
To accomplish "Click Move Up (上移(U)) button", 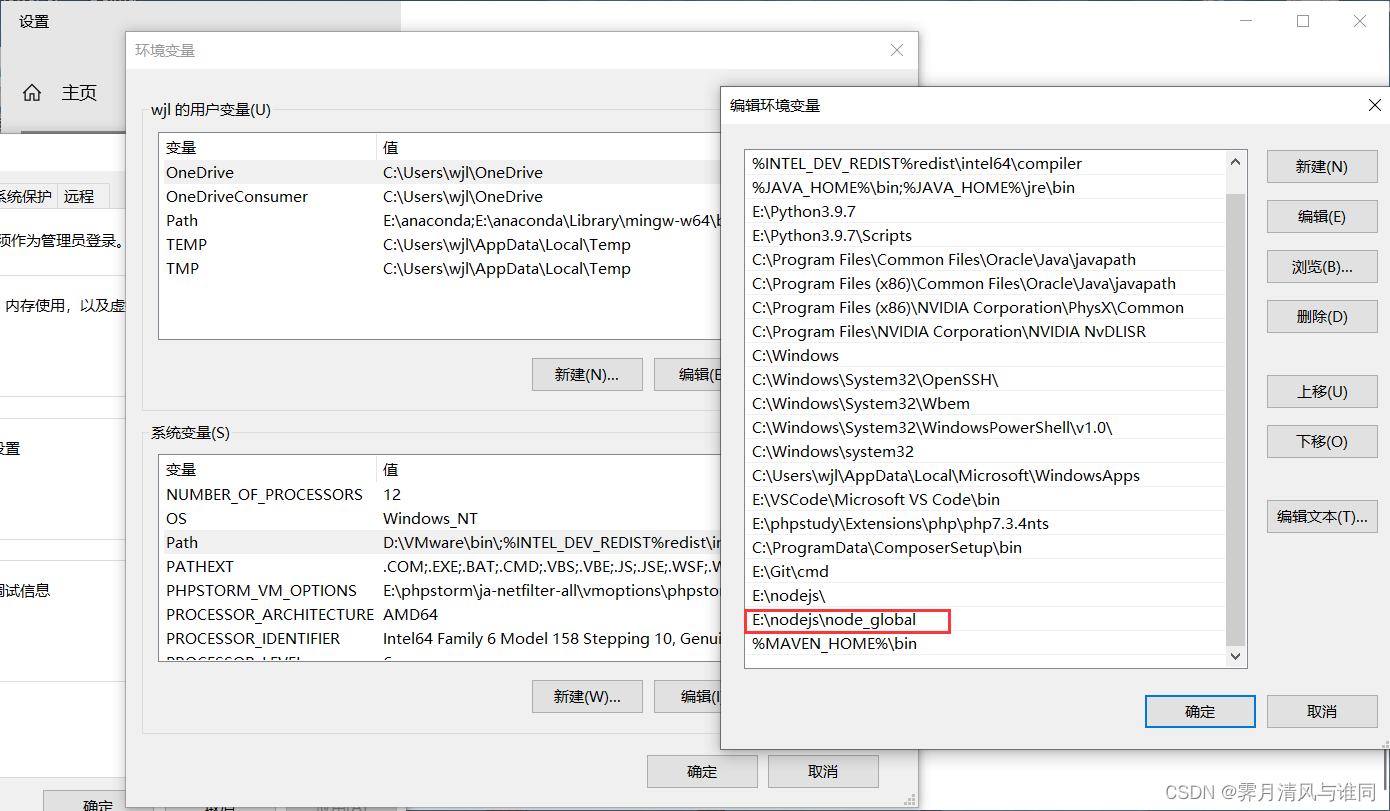I will [1322, 392].
